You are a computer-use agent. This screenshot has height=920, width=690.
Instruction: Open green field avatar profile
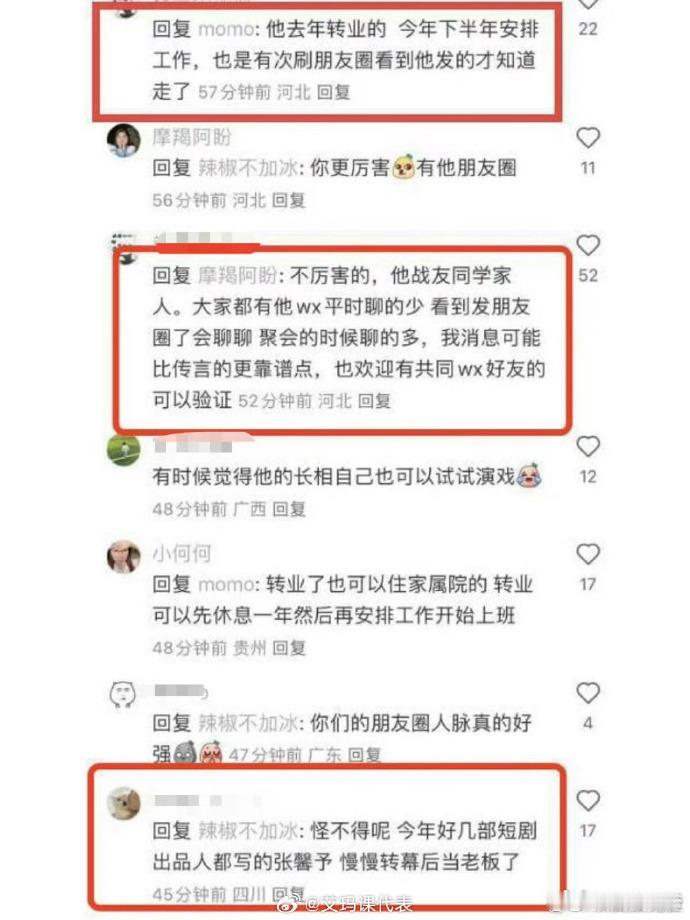click(124, 450)
